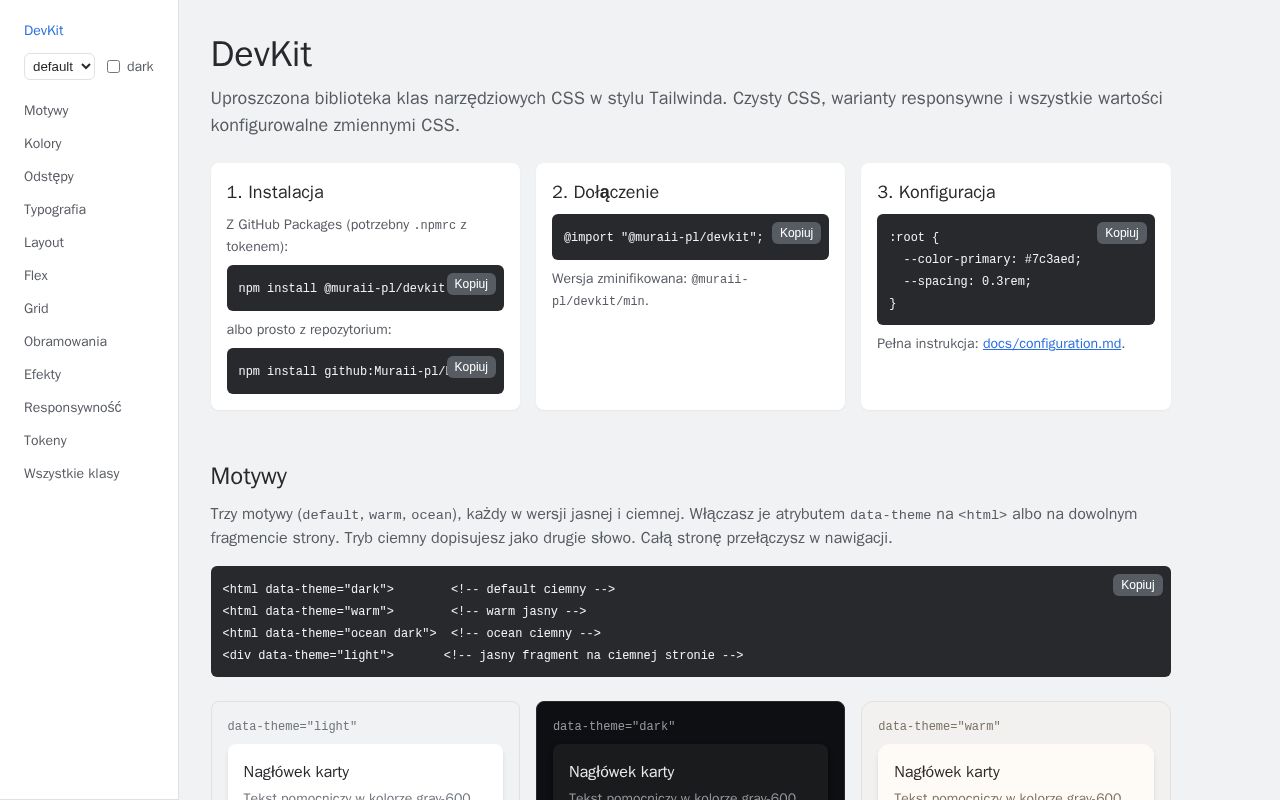Navigate to Grid section
Screen dimensions: 1280x800
[x=36, y=308]
